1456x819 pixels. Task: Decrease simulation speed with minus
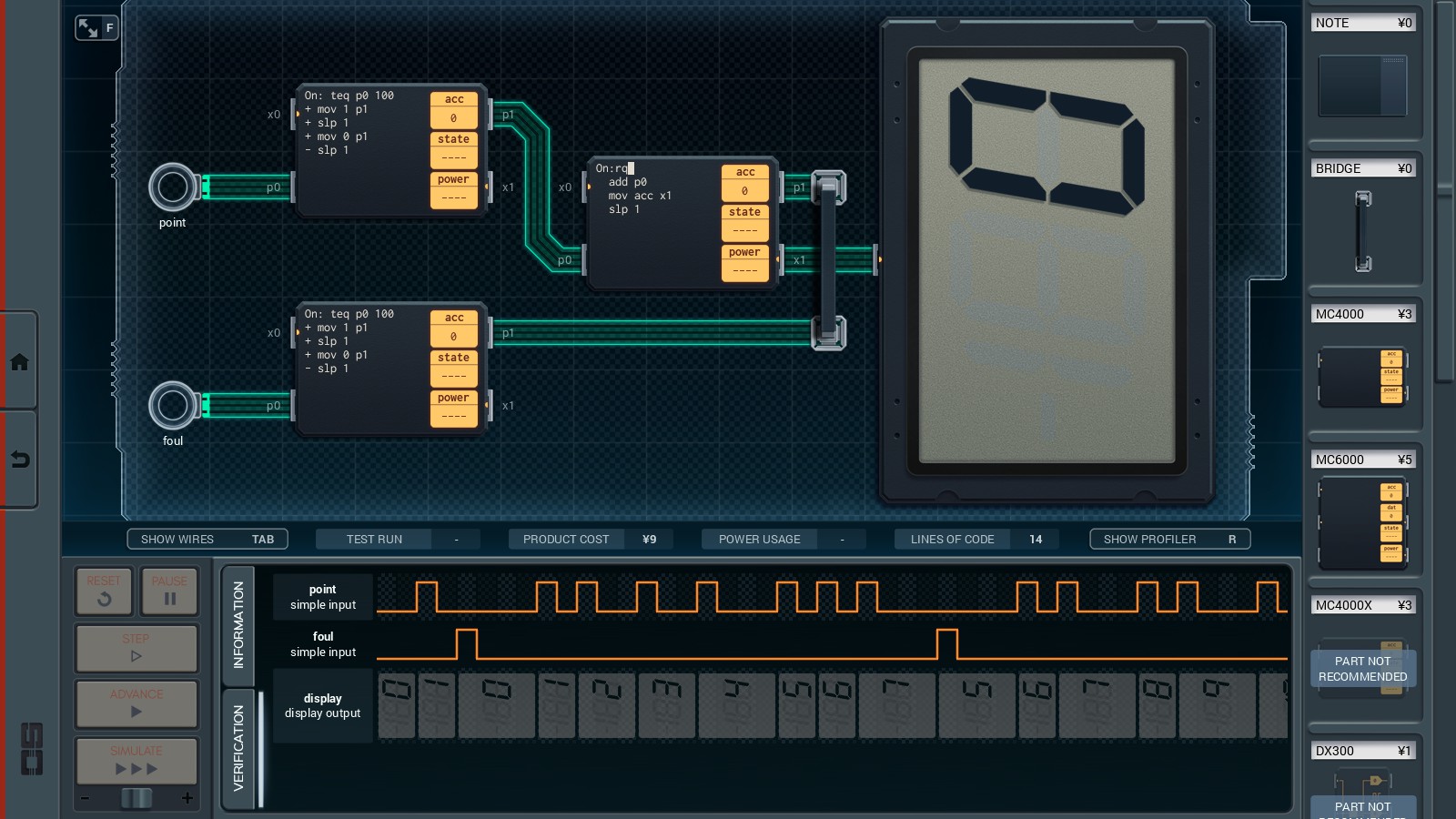coord(86,798)
